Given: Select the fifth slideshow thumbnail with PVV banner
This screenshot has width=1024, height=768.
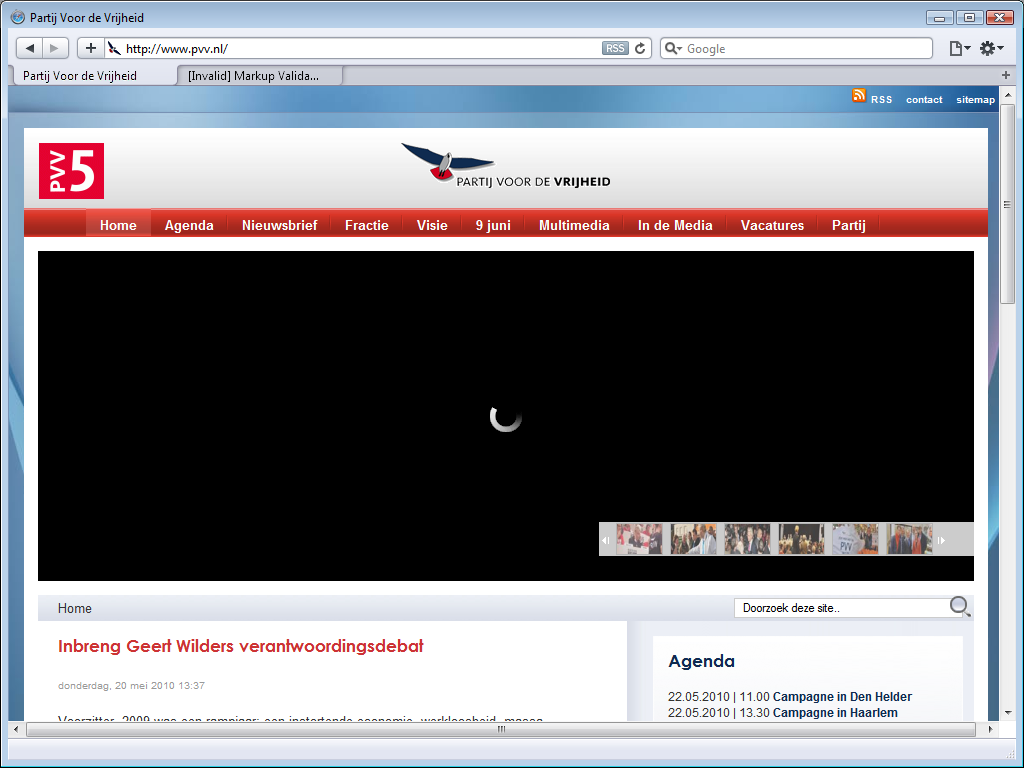Looking at the screenshot, I should [x=856, y=539].
